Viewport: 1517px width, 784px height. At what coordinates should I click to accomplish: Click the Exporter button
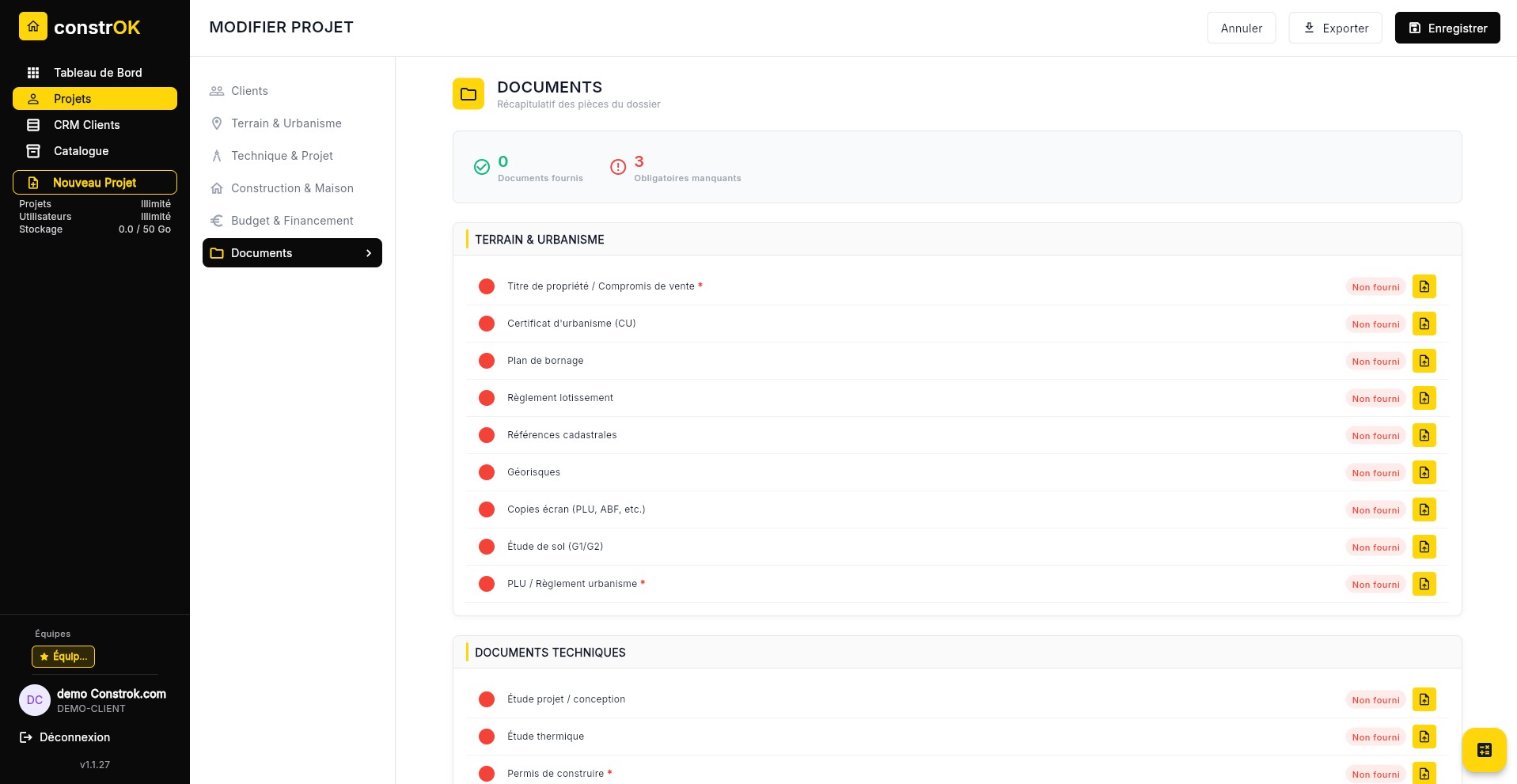pyautogui.click(x=1334, y=28)
